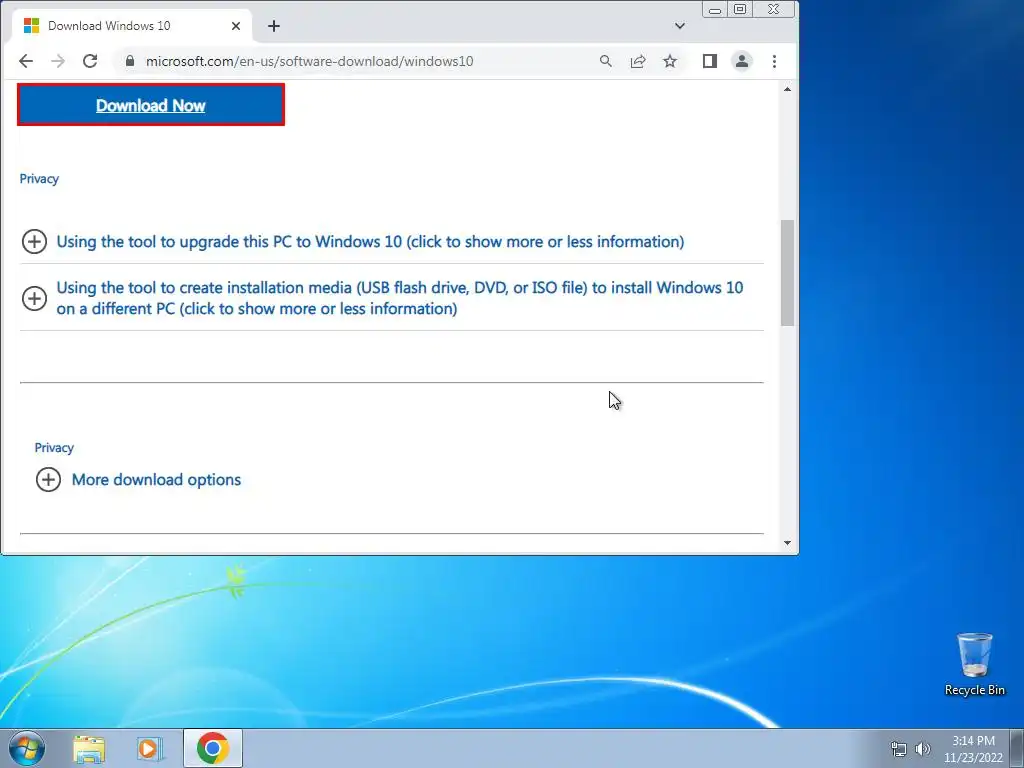Open 'Using the tool to upgrade this PC' link
This screenshot has height=768, width=1024.
pyautogui.click(x=370, y=242)
